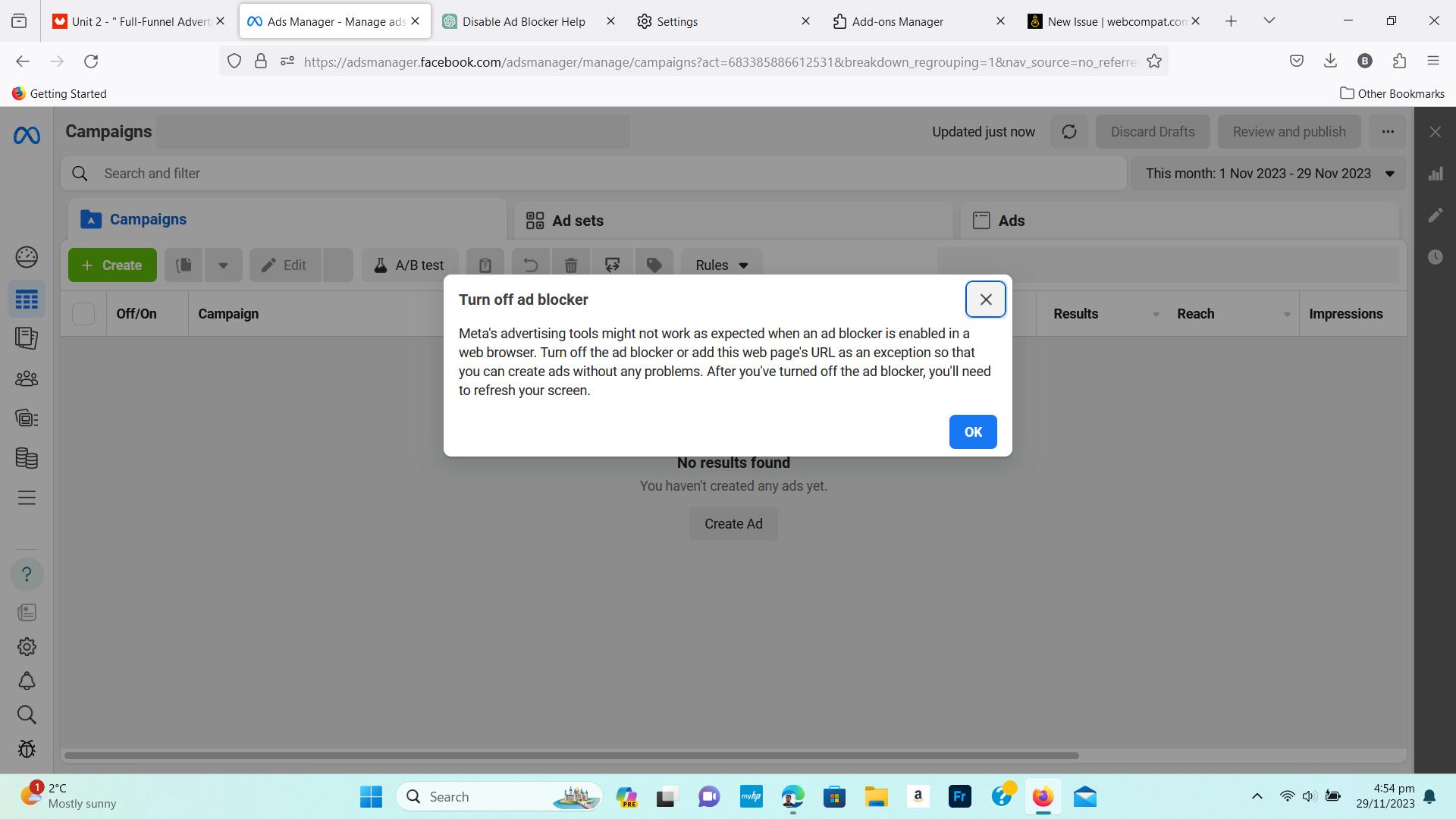1456x819 pixels.
Task: Click the Impressions column header
Action: [1346, 314]
